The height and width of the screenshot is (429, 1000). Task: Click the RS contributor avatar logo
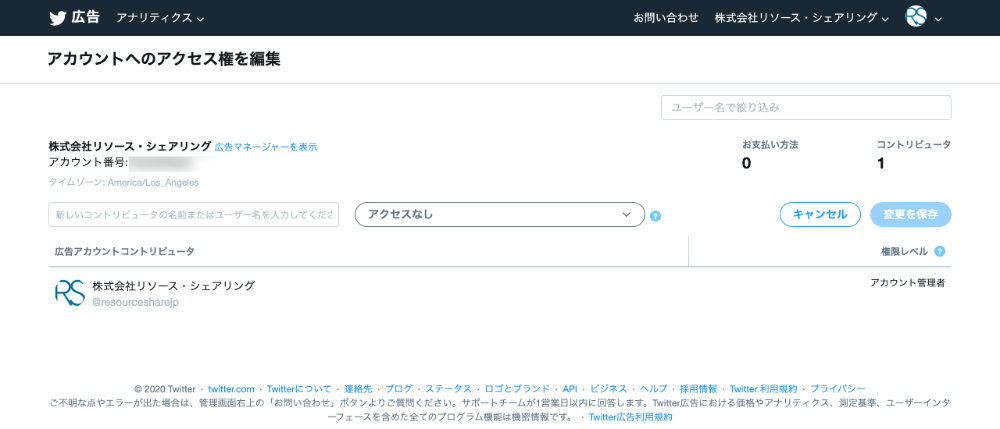(70, 293)
